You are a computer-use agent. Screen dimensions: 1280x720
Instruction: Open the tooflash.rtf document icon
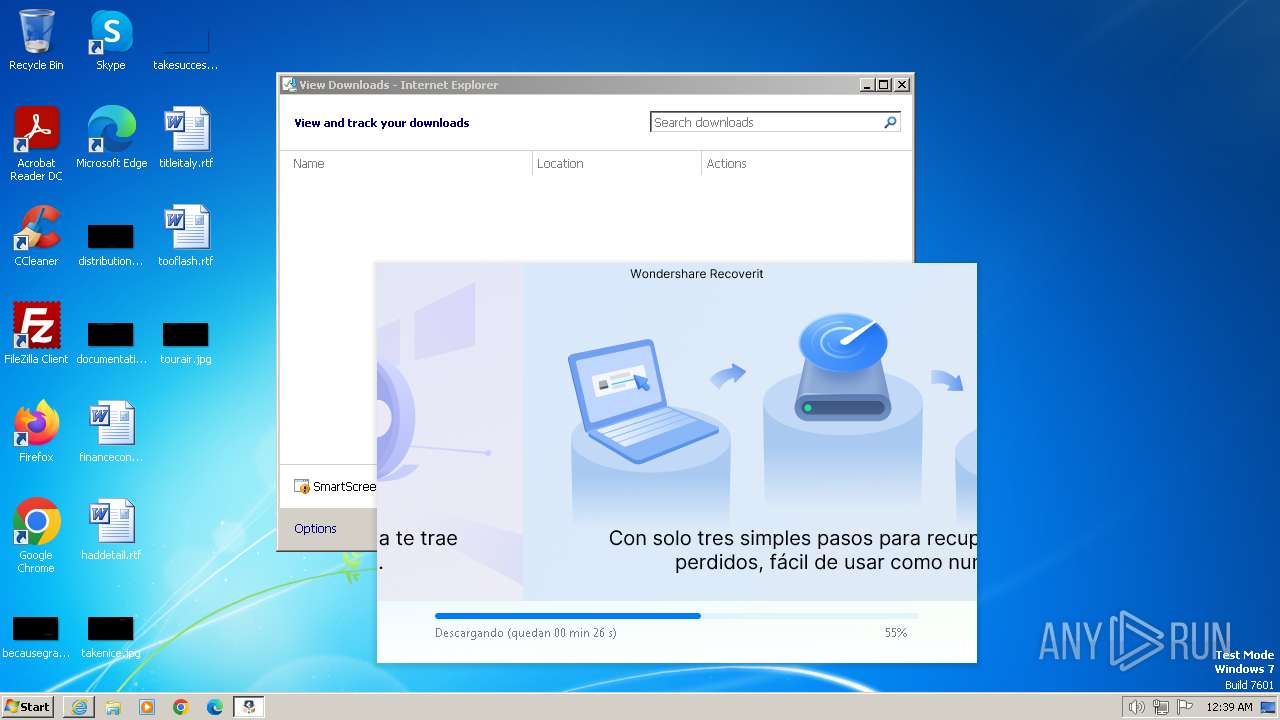[186, 235]
